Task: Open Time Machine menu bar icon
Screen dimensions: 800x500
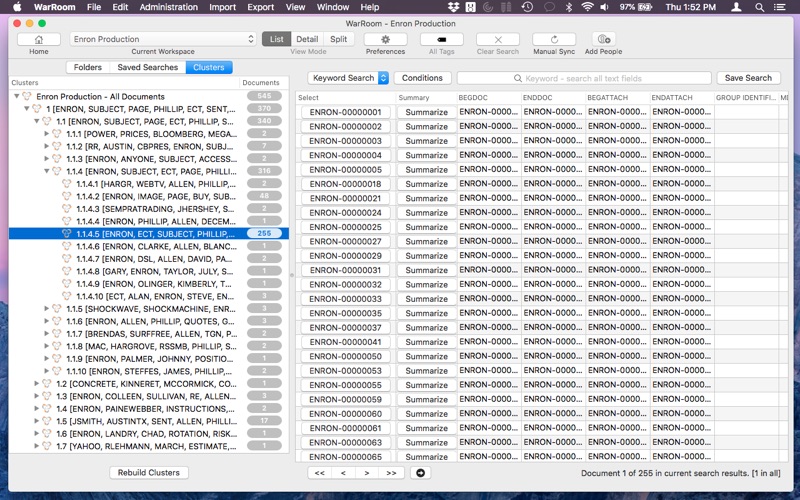Action: click(x=527, y=7)
